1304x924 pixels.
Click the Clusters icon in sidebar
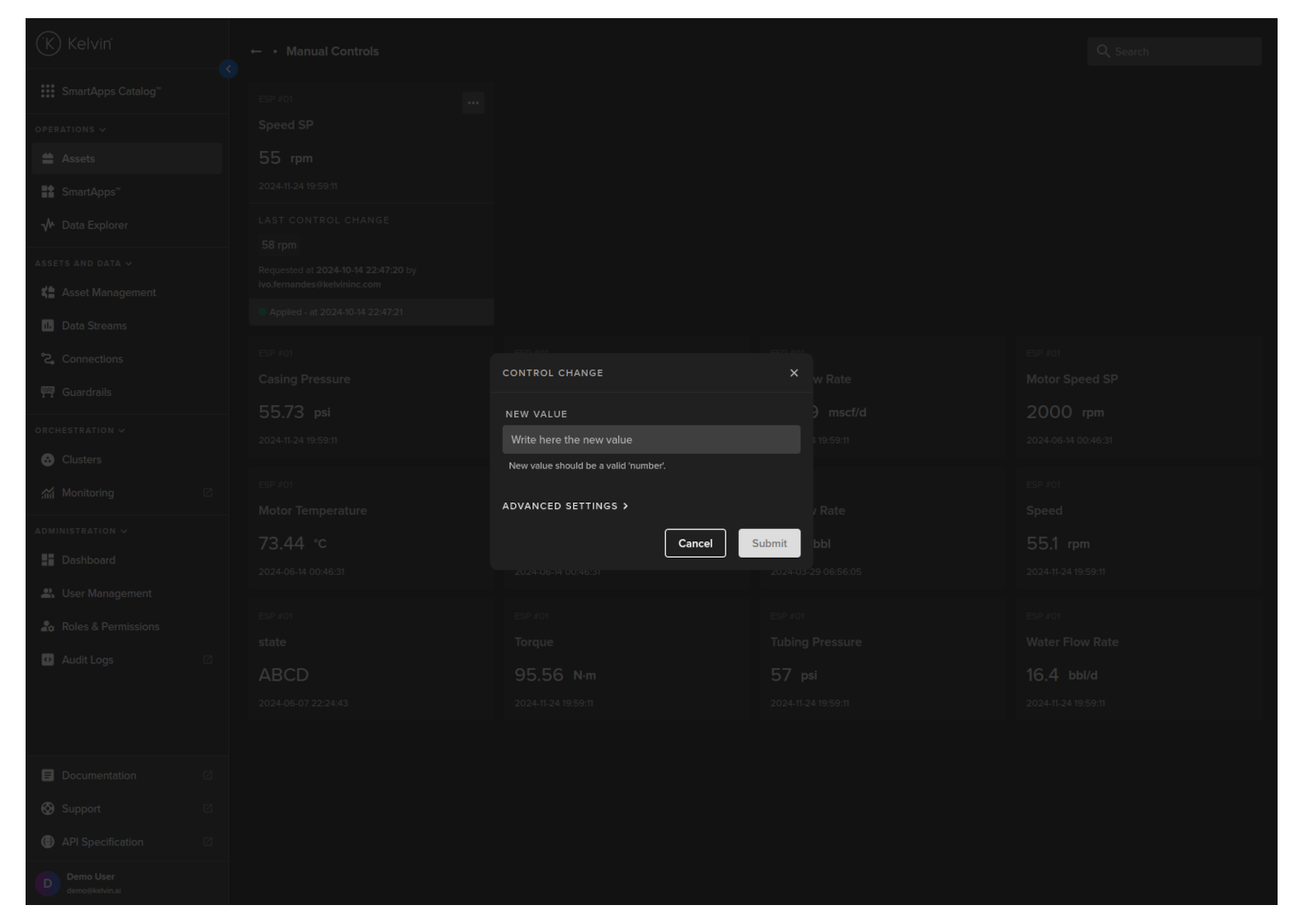click(x=48, y=460)
